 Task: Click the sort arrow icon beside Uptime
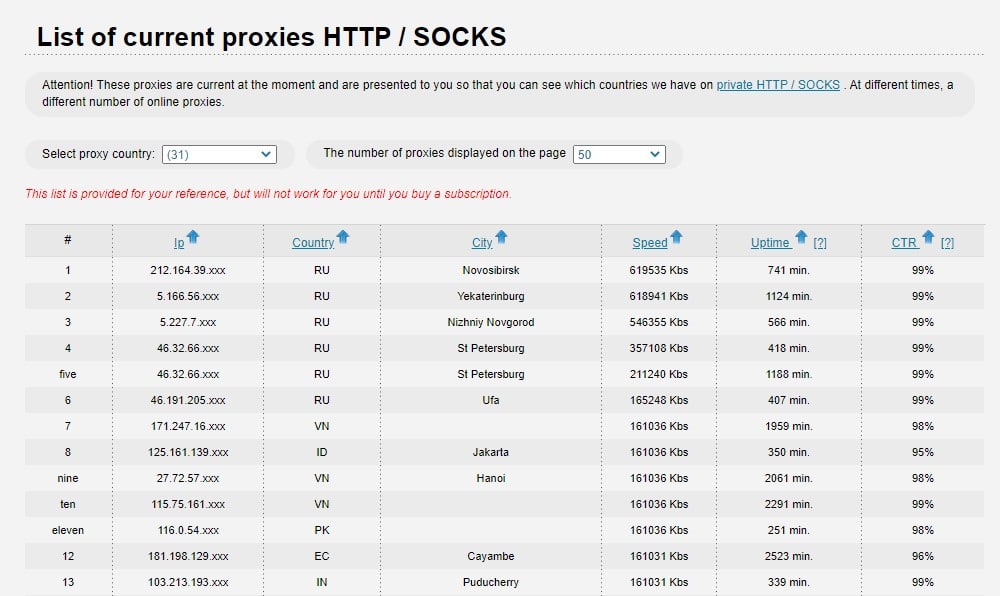801,237
